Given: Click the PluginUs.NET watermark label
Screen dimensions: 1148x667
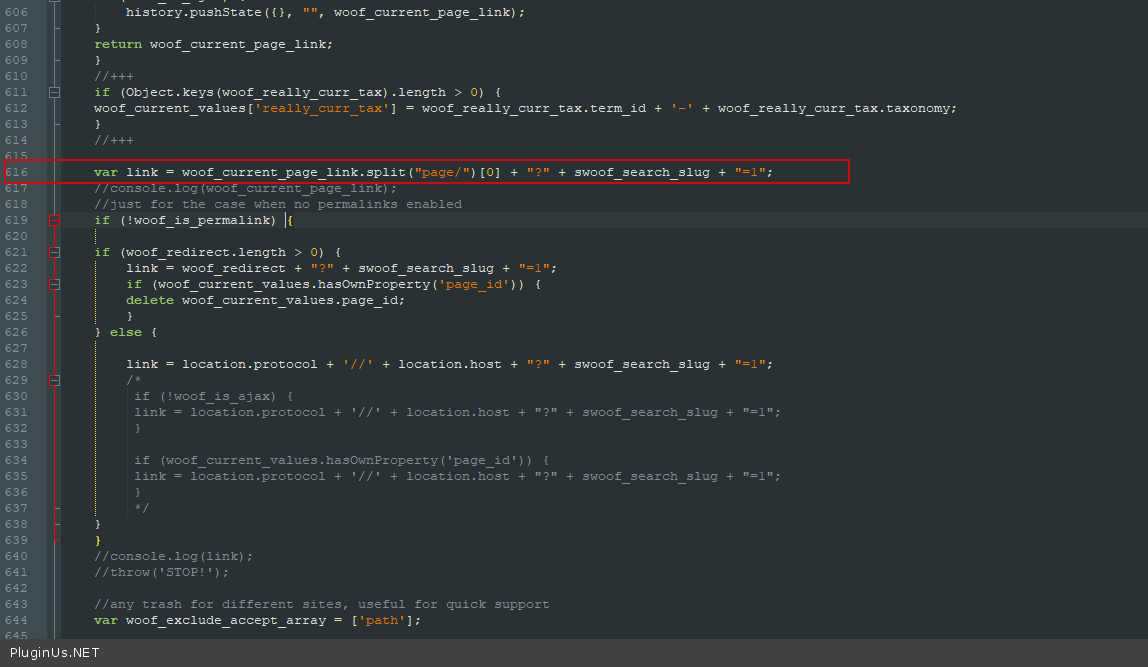Looking at the screenshot, I should click(x=54, y=653).
